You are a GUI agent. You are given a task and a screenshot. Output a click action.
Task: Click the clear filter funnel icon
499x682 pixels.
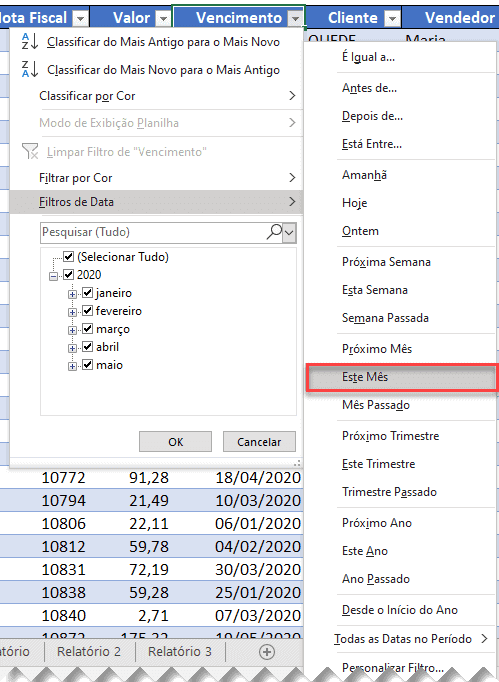pos(30,151)
